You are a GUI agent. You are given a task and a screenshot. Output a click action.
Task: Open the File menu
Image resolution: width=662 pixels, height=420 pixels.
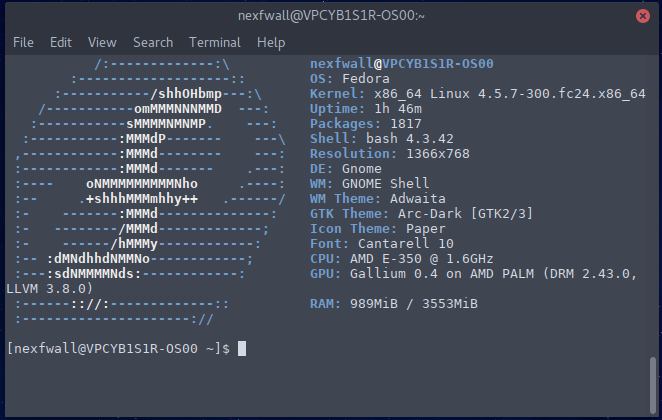click(x=23, y=42)
